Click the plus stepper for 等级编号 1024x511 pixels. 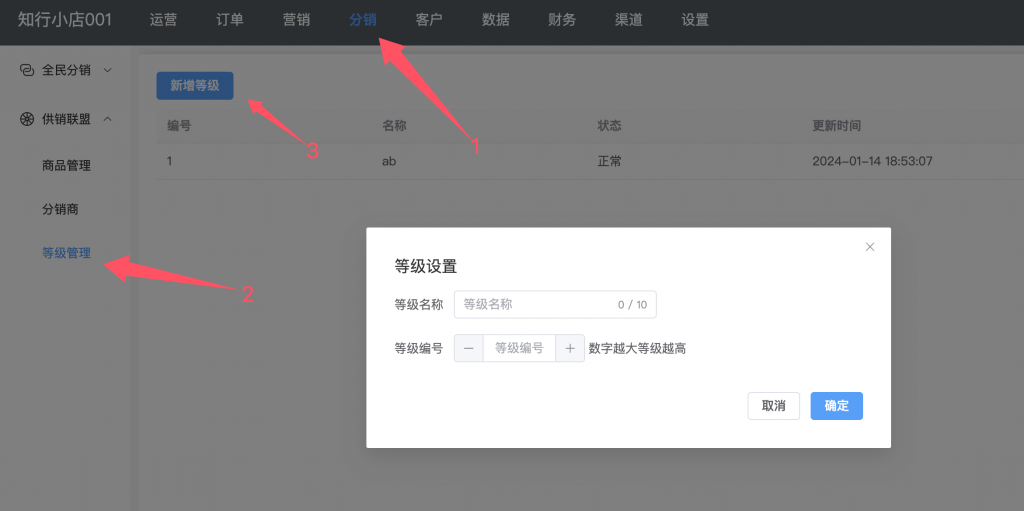point(570,348)
